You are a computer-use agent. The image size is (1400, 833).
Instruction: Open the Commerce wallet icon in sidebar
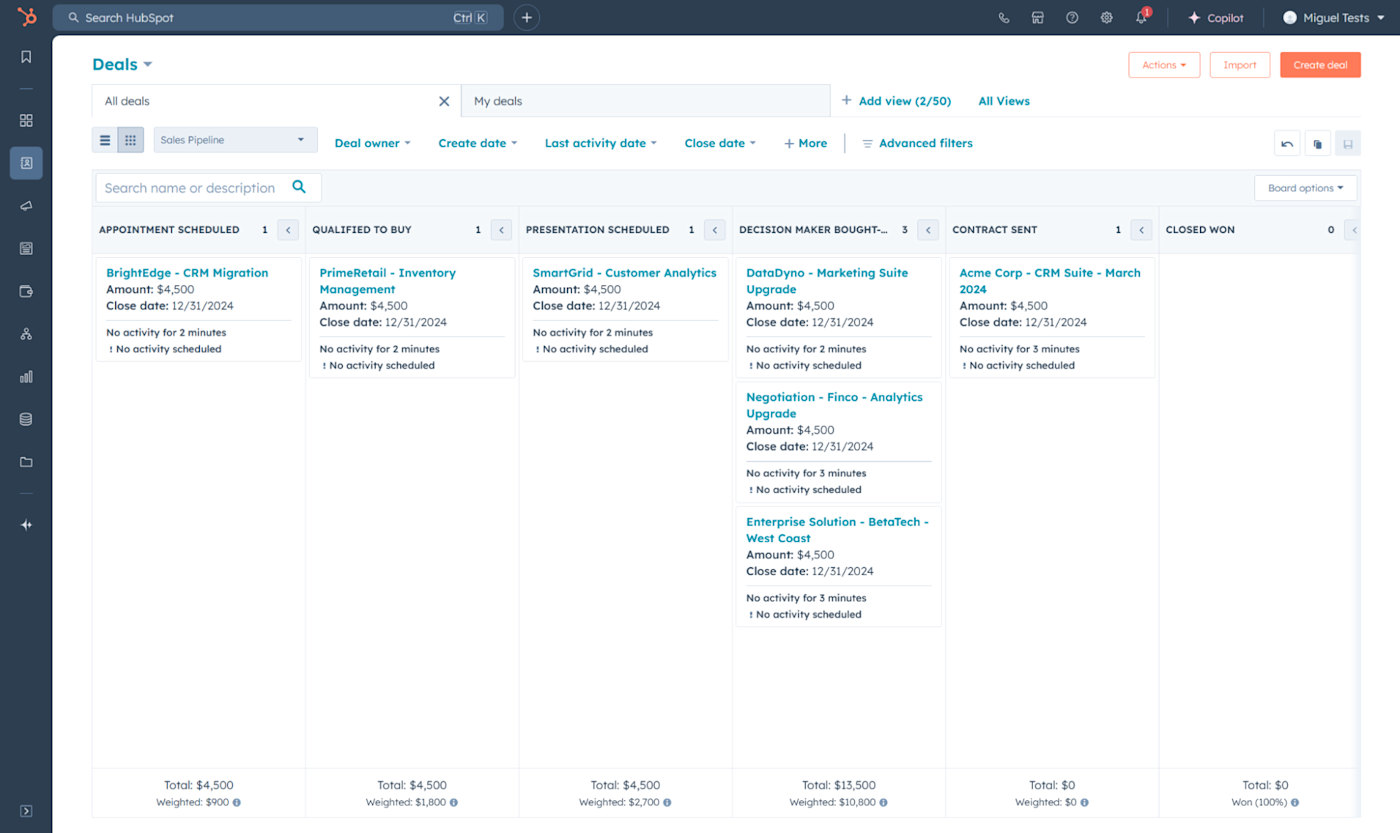pyautogui.click(x=26, y=291)
